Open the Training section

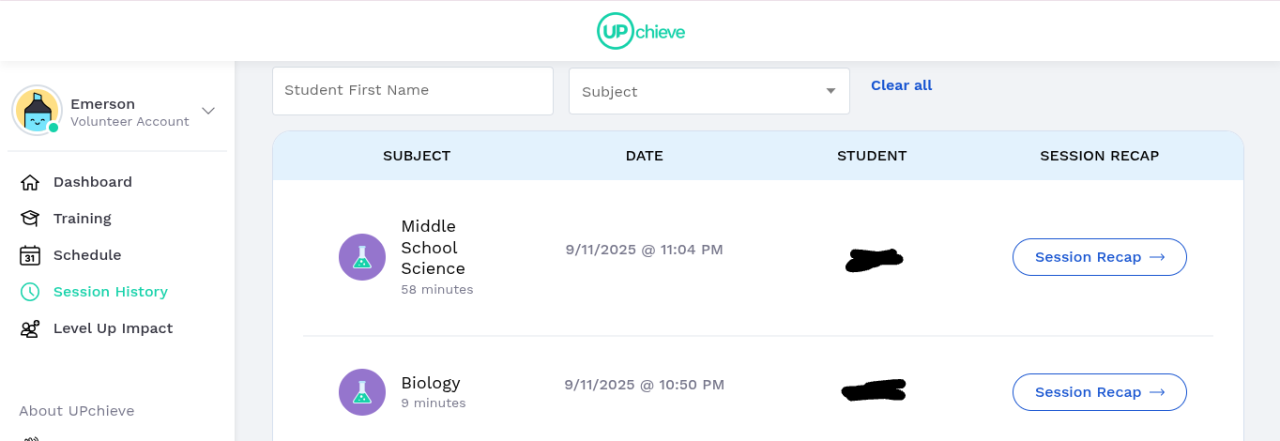(x=82, y=219)
